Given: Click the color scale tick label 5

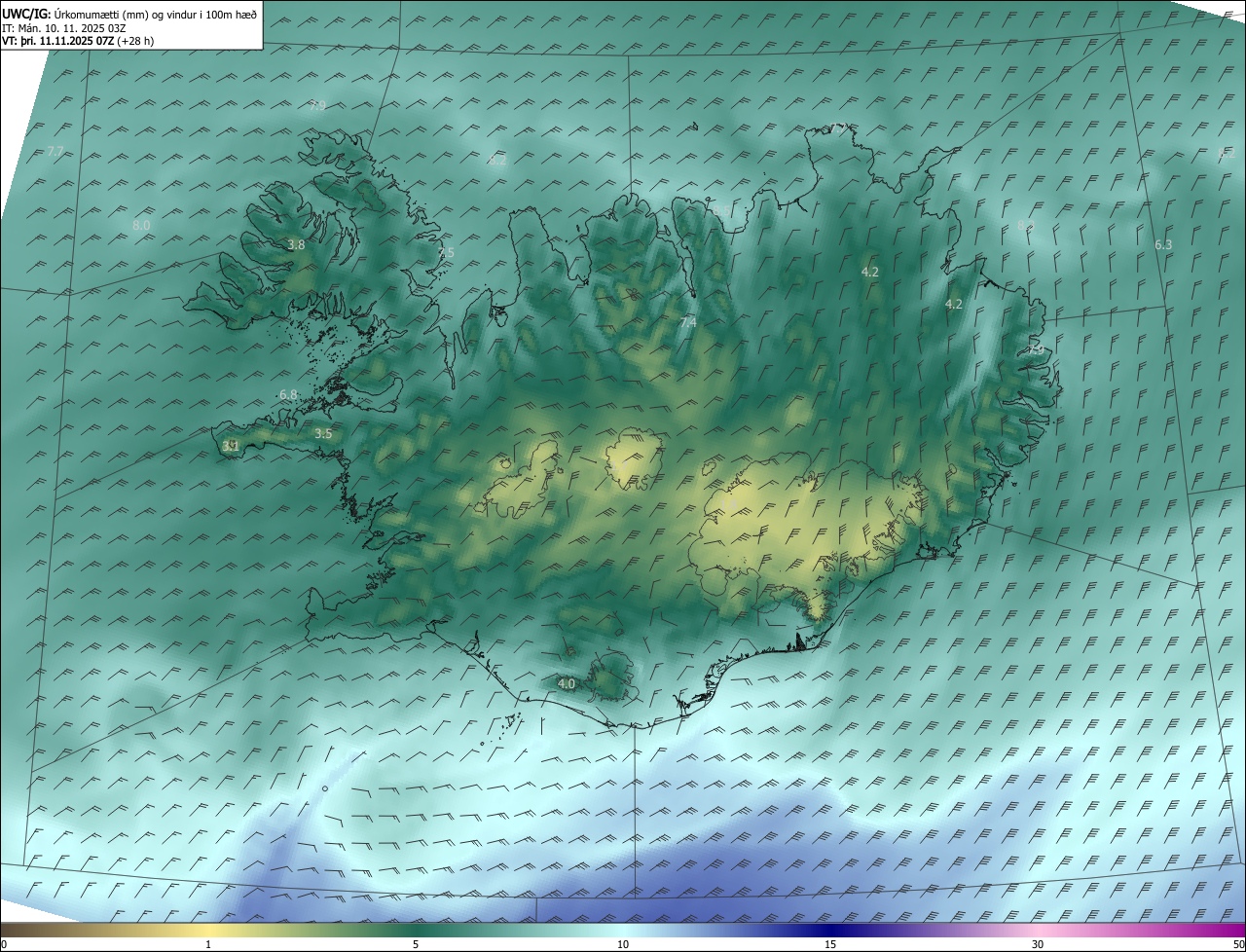Looking at the screenshot, I should [x=416, y=945].
